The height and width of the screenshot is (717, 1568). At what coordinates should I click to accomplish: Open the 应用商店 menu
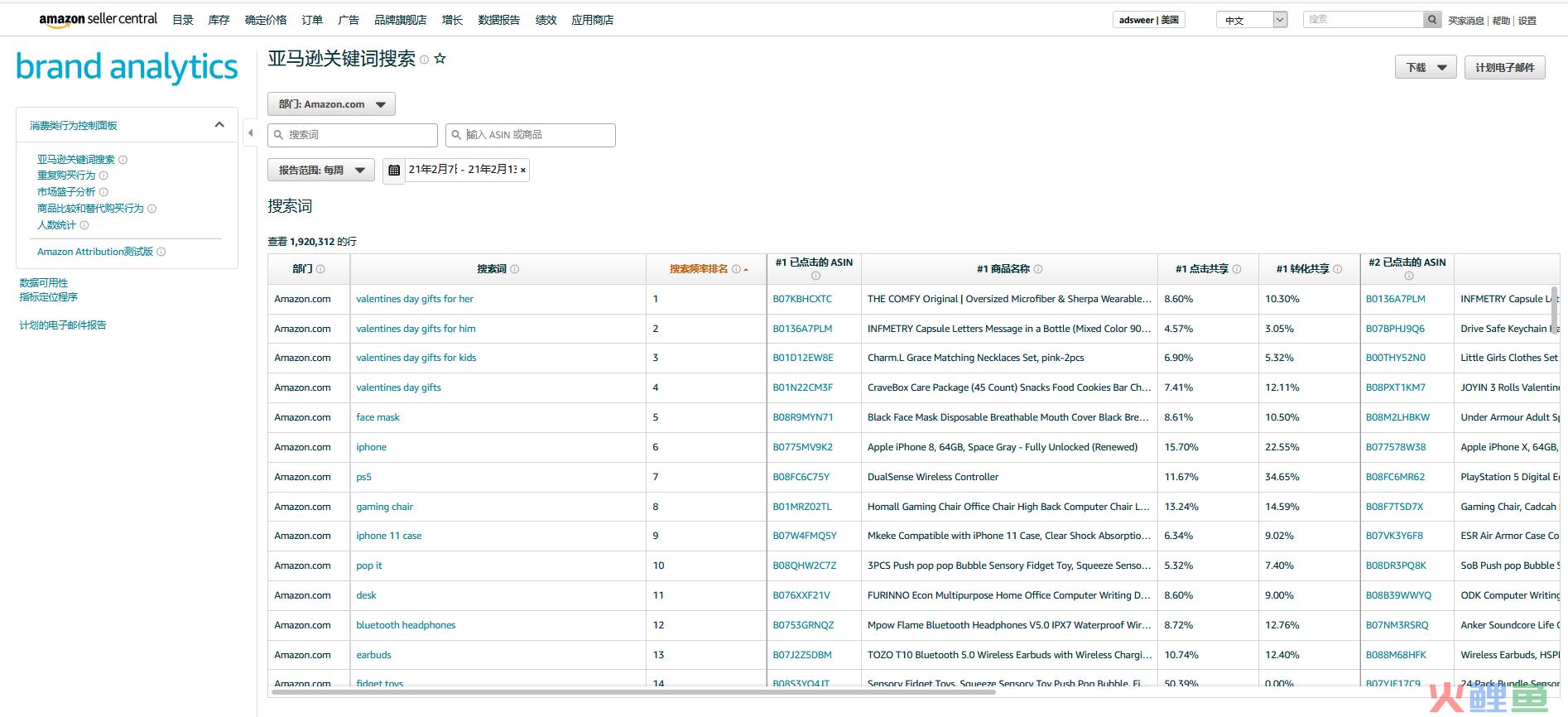click(x=593, y=20)
